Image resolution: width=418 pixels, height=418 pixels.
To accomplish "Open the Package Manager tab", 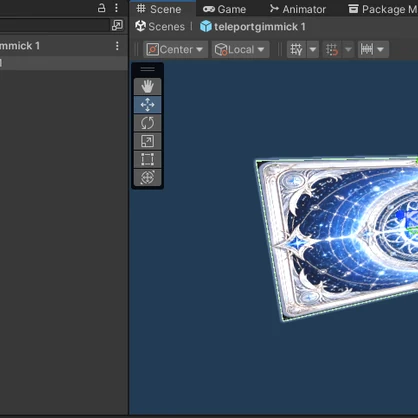I will (382, 9).
